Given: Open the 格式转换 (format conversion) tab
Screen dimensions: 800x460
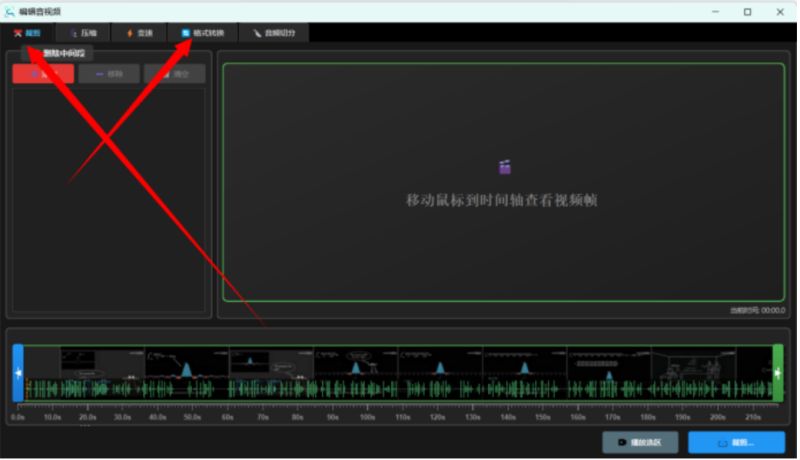Looking at the screenshot, I should point(203,33).
